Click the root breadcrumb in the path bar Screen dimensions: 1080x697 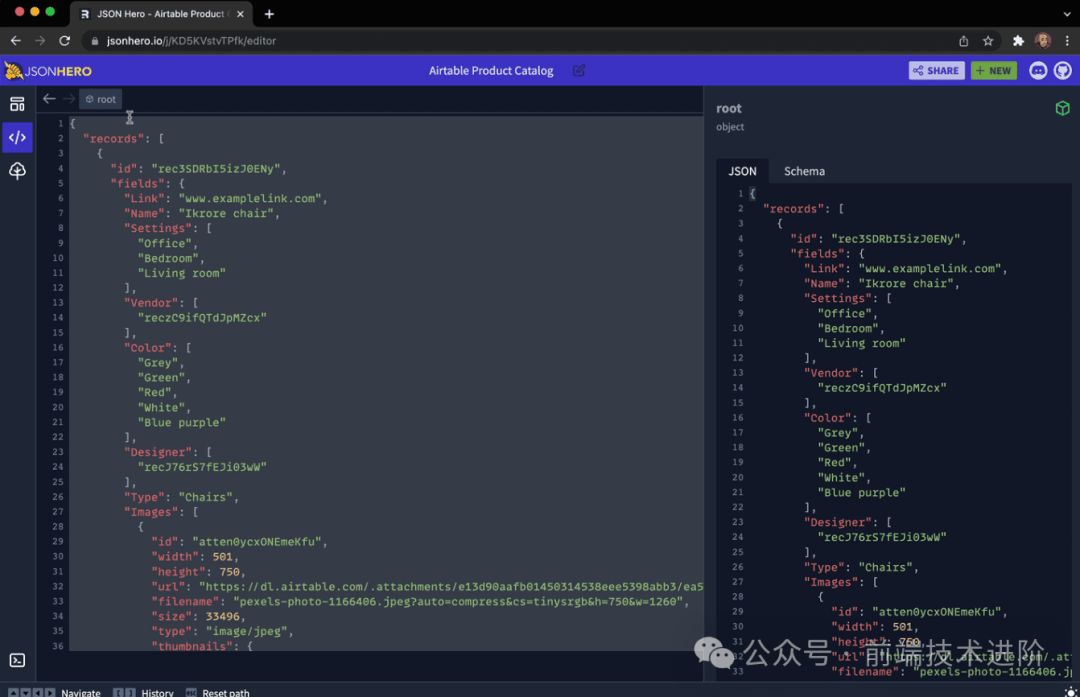[x=100, y=99]
